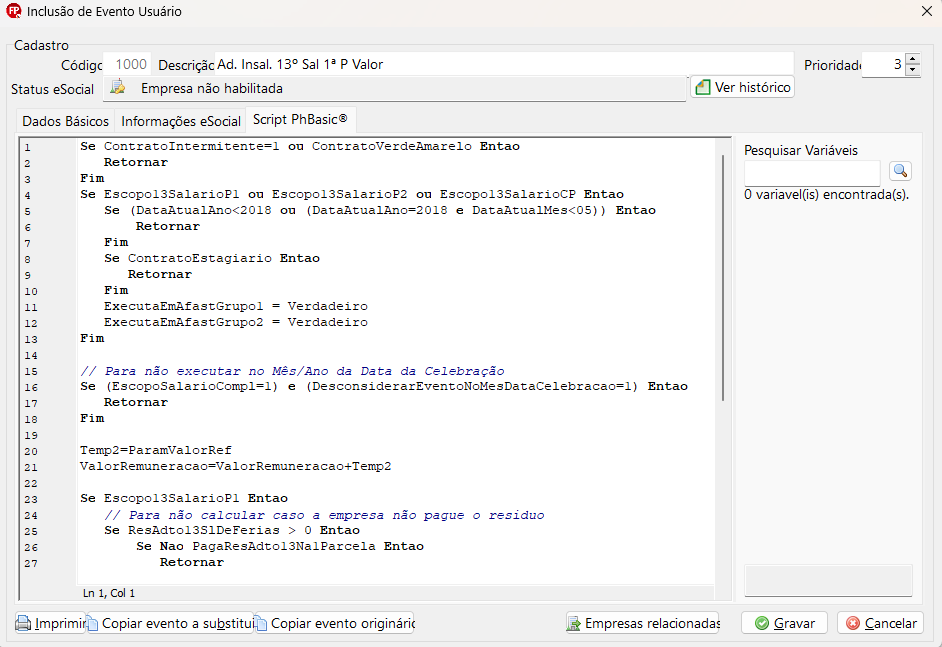The width and height of the screenshot is (942, 647).
Task: Click the magnifier search variables icon
Action: [x=900, y=171]
